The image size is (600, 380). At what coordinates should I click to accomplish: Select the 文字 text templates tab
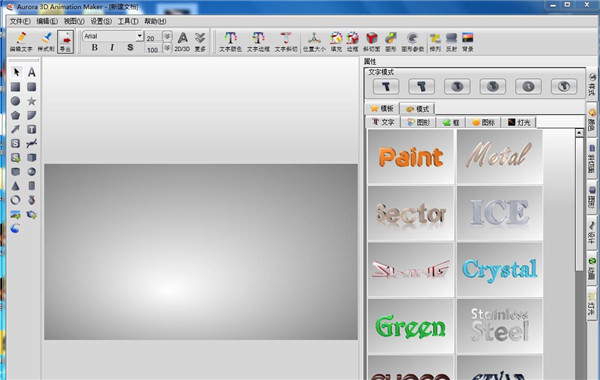[383, 122]
